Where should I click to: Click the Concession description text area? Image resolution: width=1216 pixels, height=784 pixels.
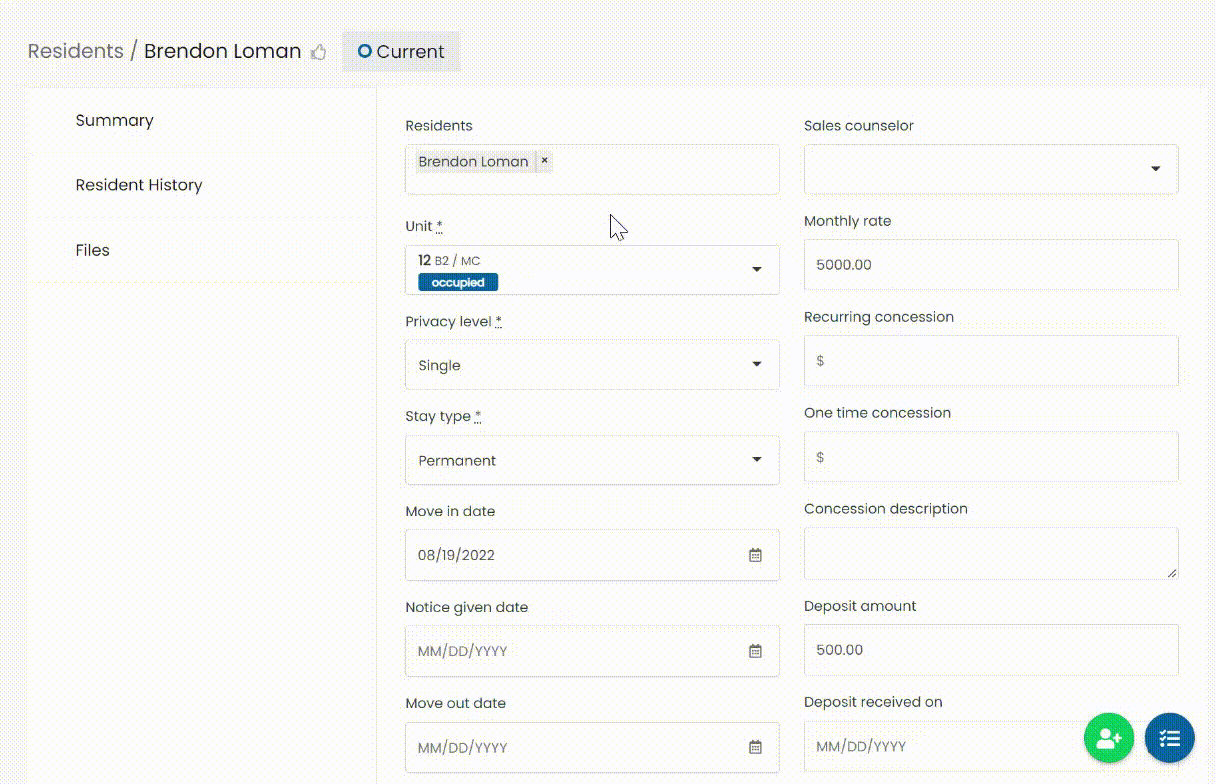click(991, 553)
